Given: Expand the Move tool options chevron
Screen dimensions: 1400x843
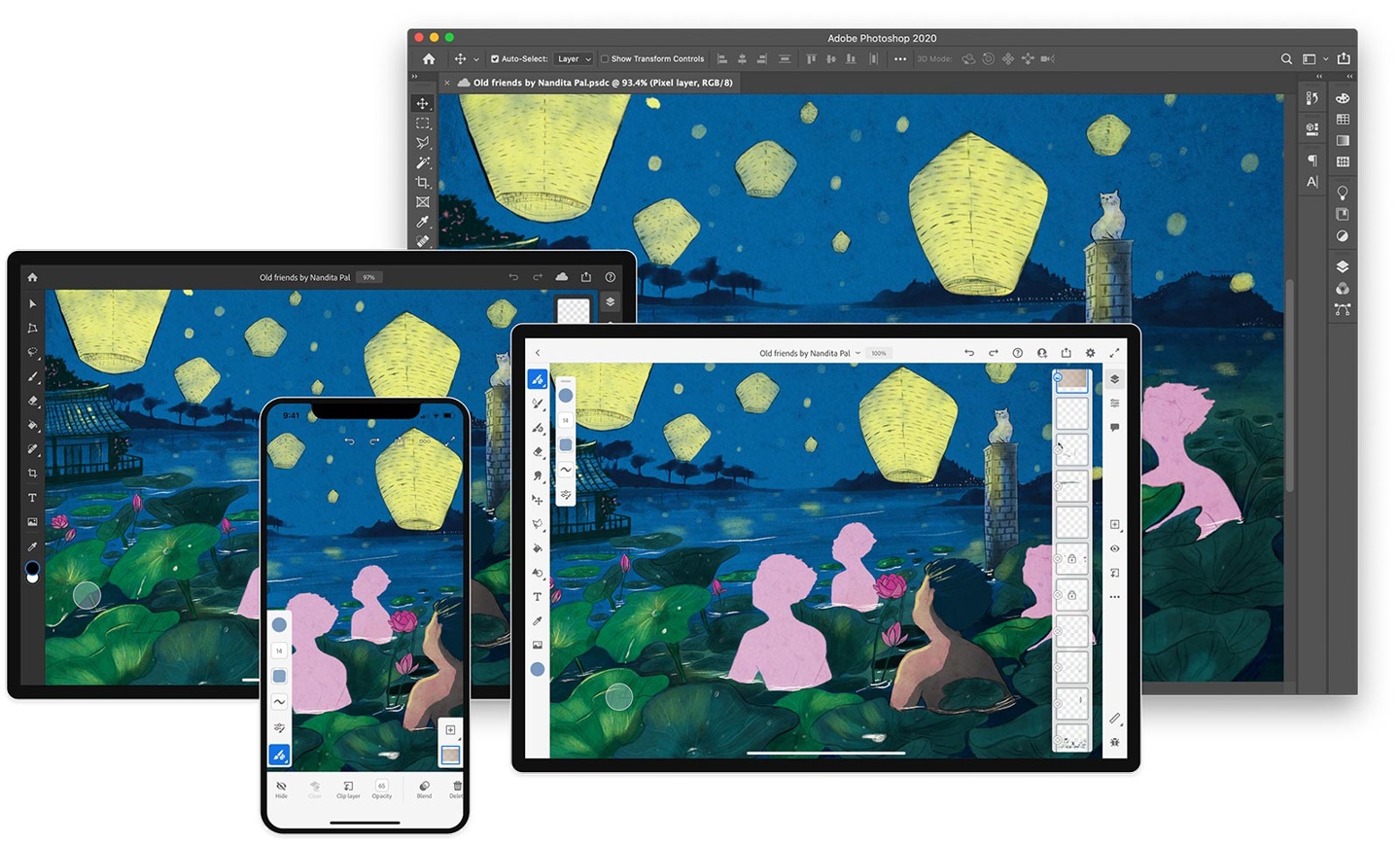Looking at the screenshot, I should (475, 58).
